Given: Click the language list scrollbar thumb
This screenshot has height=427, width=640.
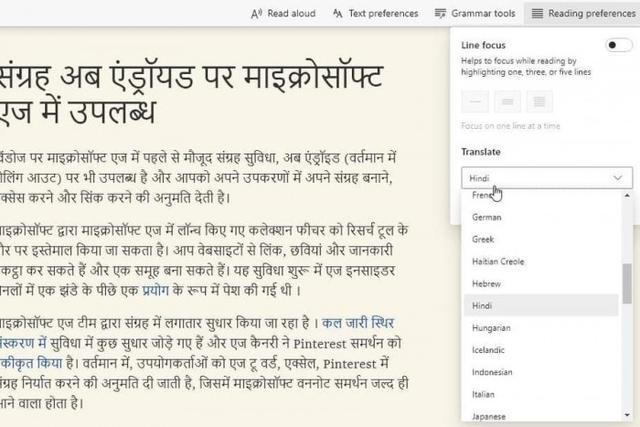Looking at the screenshot, I should click(x=627, y=284).
